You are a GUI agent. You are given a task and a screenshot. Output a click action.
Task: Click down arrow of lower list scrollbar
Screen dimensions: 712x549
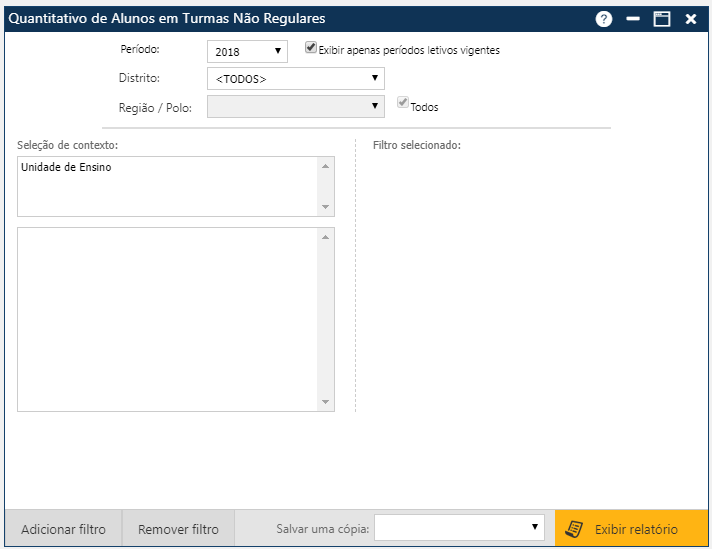click(x=325, y=402)
